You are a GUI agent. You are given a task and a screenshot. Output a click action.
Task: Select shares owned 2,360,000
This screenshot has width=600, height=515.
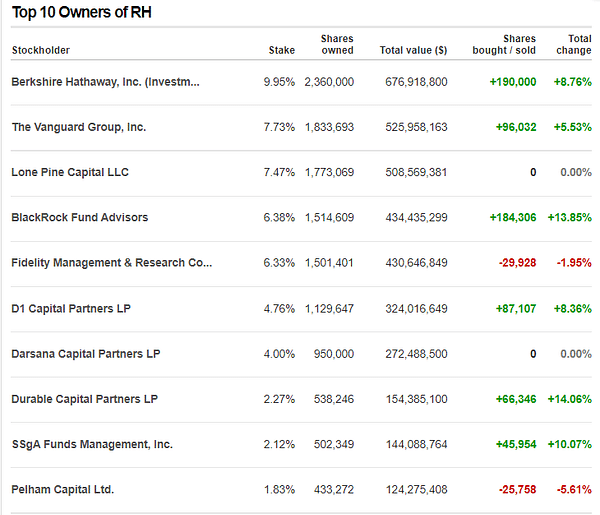pyautogui.click(x=329, y=82)
